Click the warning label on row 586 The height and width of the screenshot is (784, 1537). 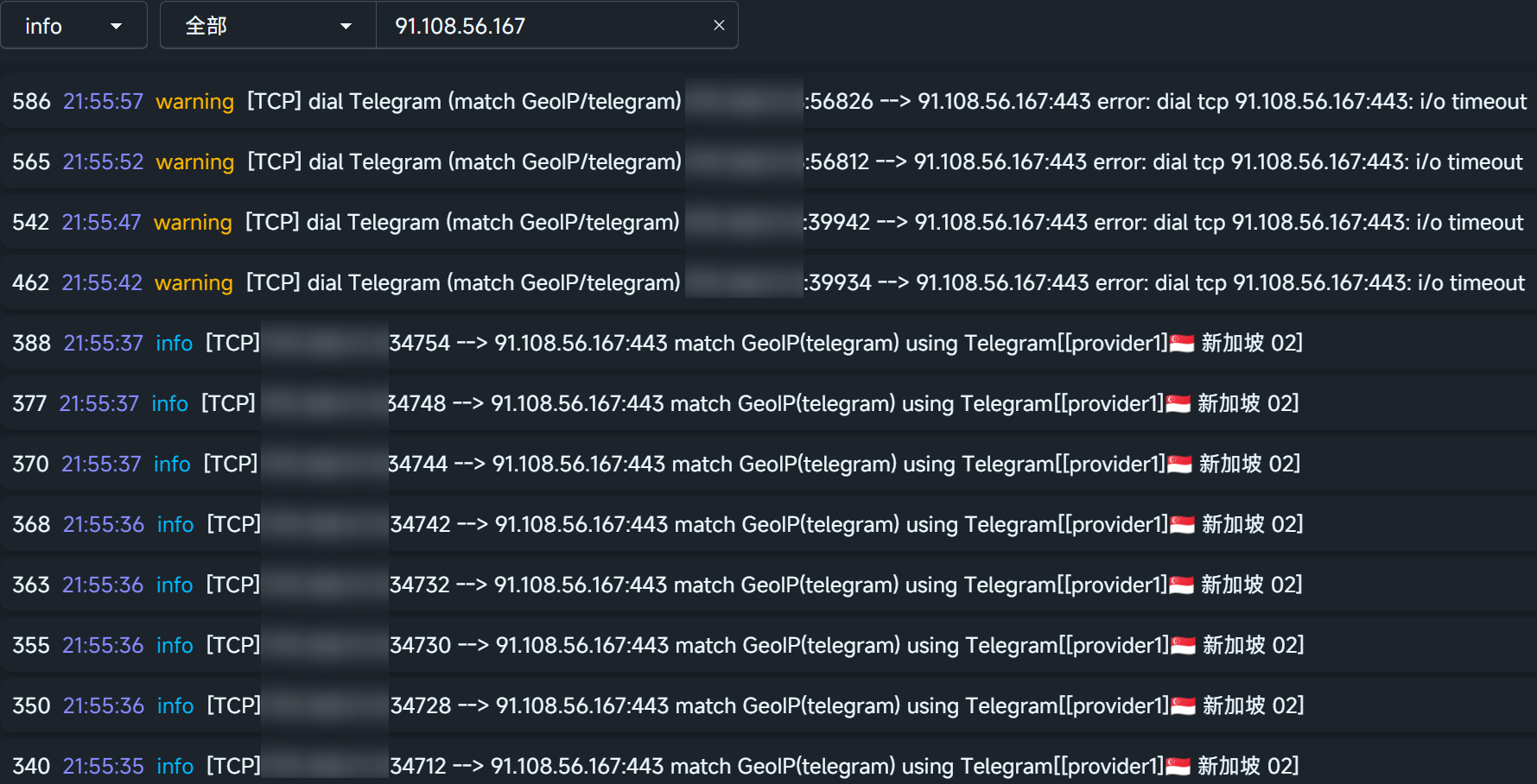pyautogui.click(x=194, y=102)
